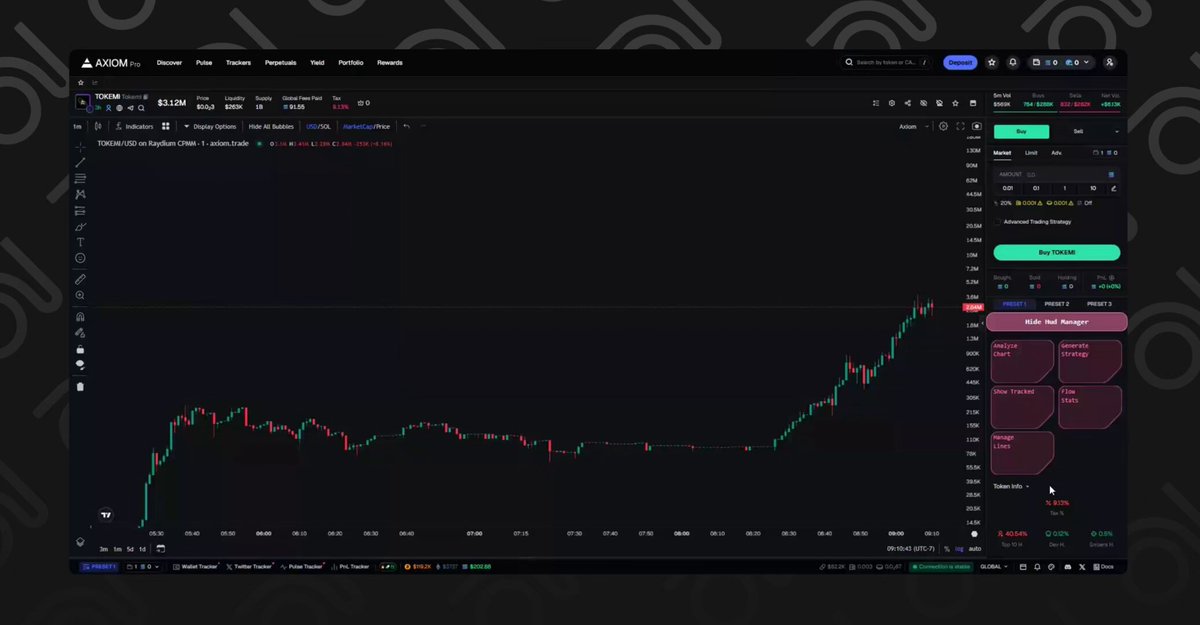
Task: Open the user account icon
Action: pyautogui.click(x=1109, y=62)
